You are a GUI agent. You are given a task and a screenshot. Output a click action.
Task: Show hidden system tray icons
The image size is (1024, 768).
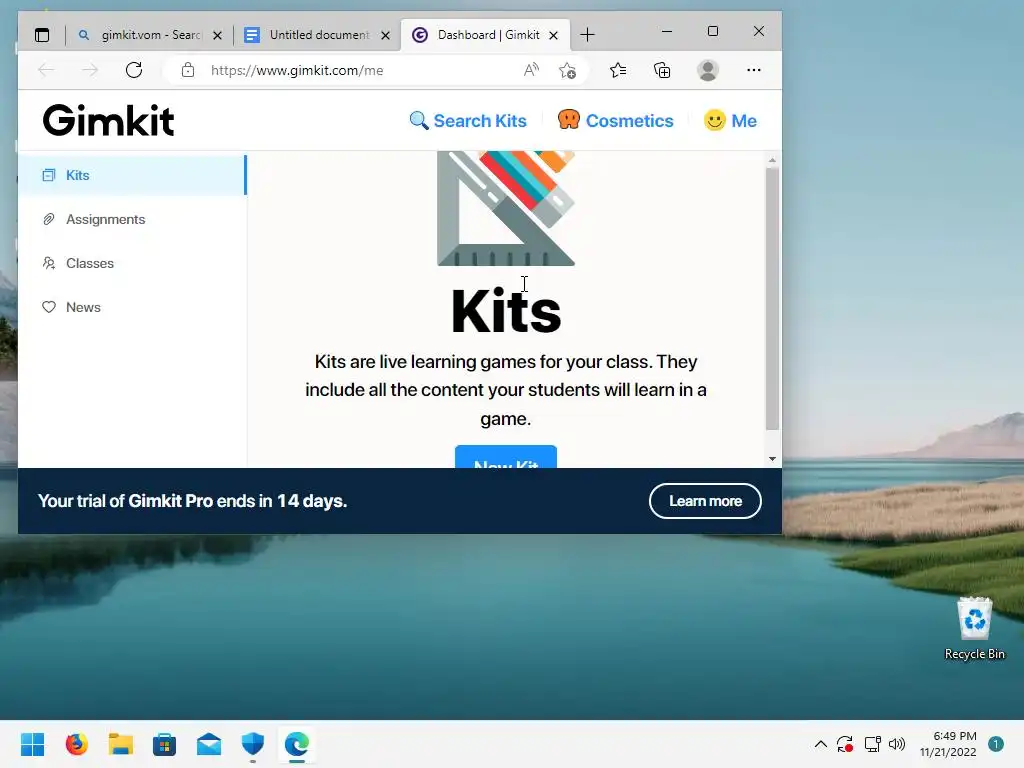click(821, 744)
